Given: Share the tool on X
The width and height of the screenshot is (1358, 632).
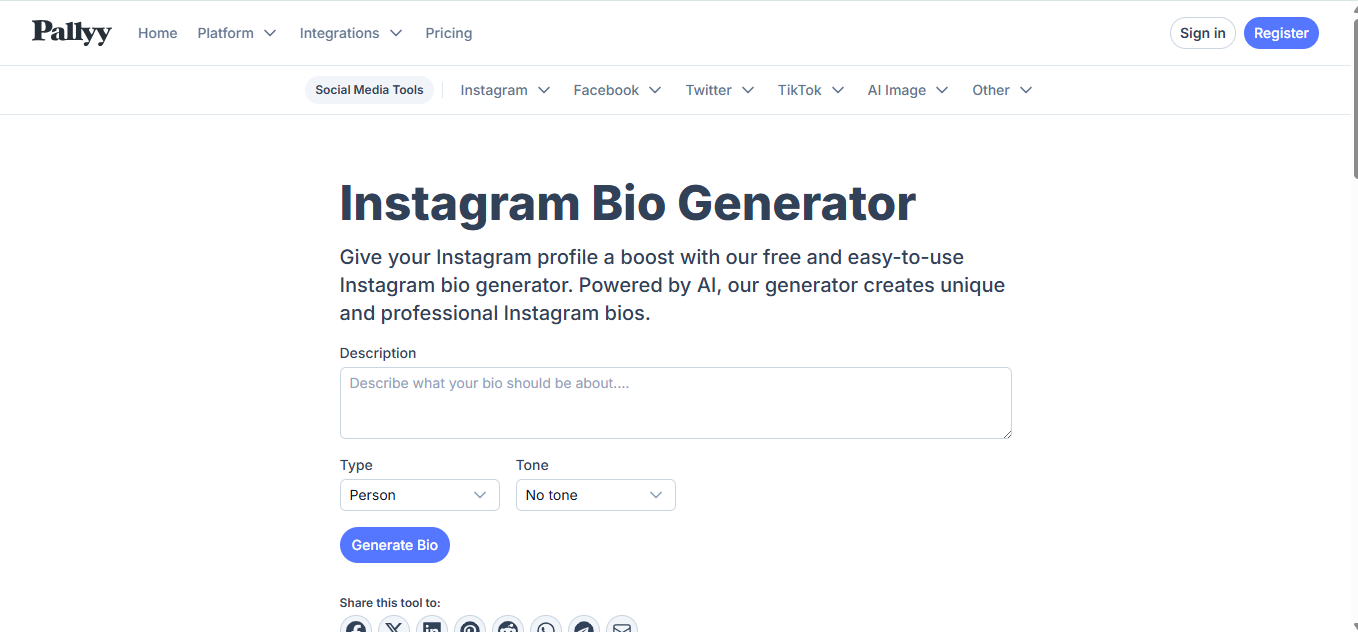Looking at the screenshot, I should pyautogui.click(x=394, y=626).
